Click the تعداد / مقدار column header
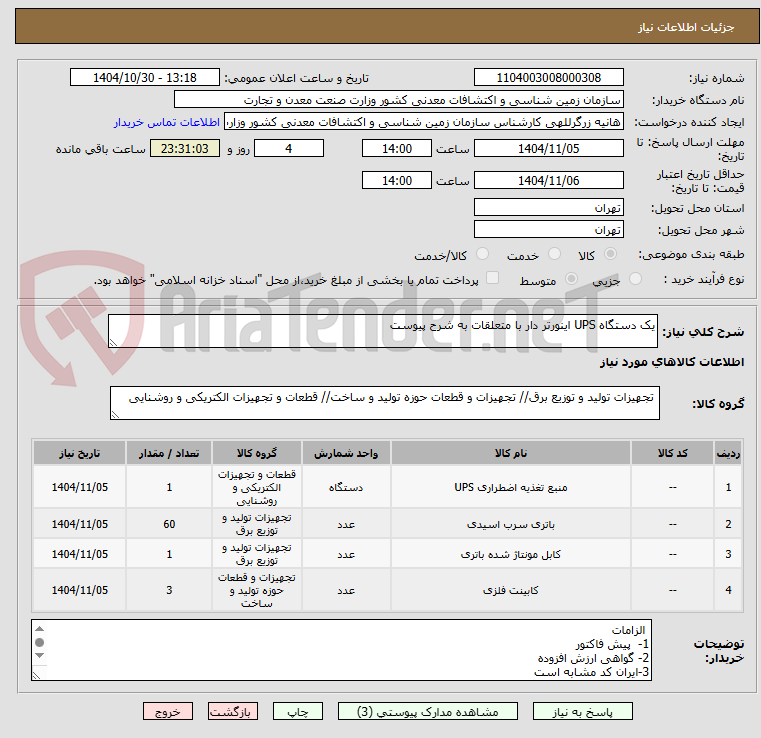Image resolution: width=761 pixels, height=738 pixels. 169,453
